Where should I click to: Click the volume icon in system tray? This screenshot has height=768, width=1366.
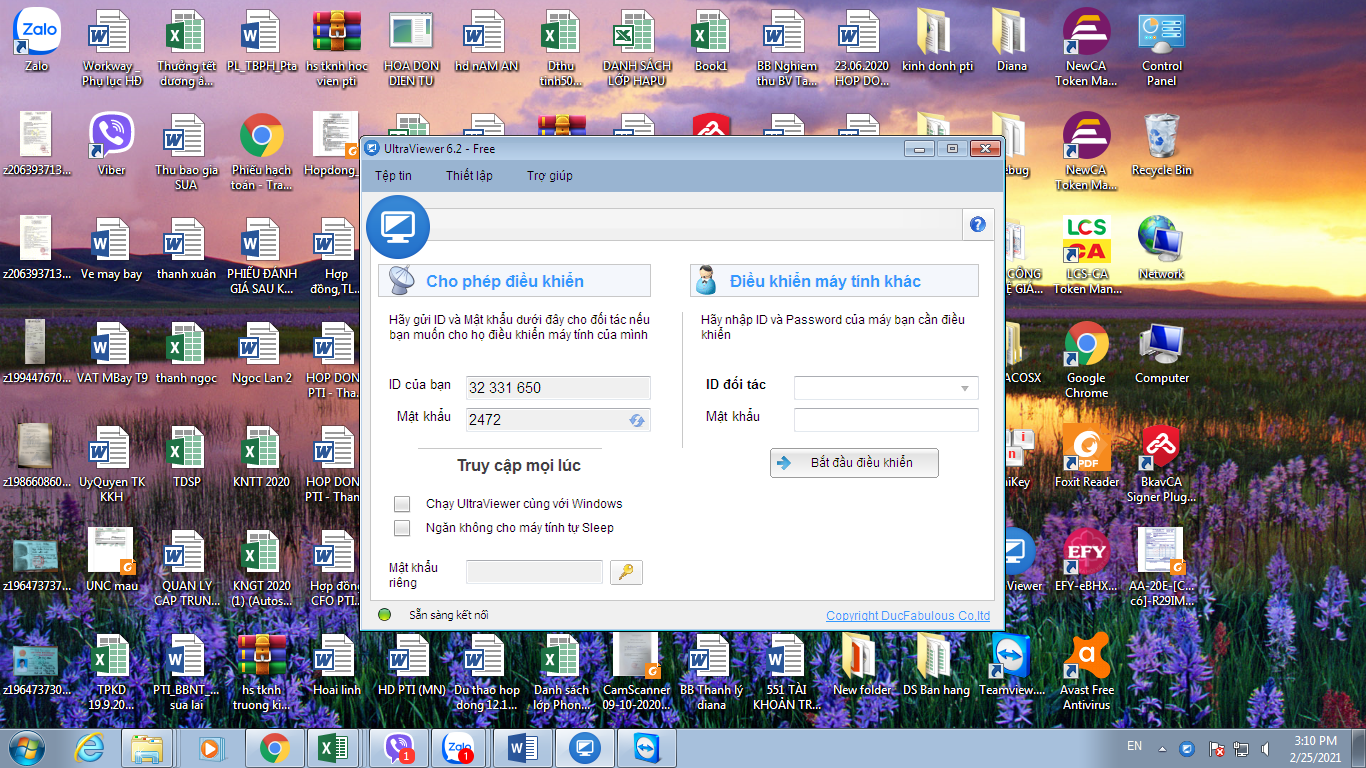1265,748
